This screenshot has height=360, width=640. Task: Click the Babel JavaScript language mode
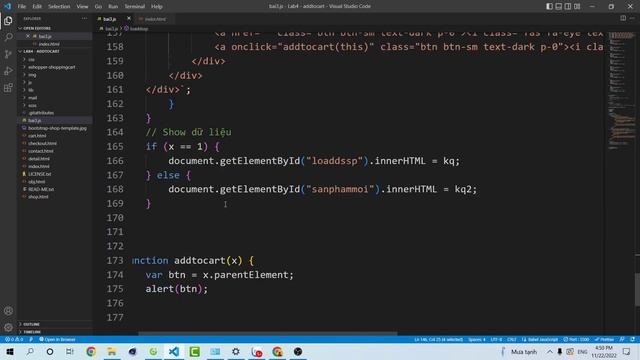point(540,339)
